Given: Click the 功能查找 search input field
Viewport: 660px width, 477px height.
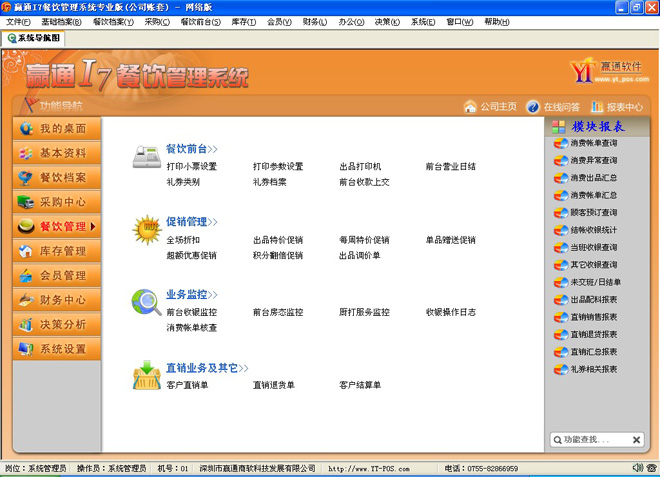Looking at the screenshot, I should point(595,440).
